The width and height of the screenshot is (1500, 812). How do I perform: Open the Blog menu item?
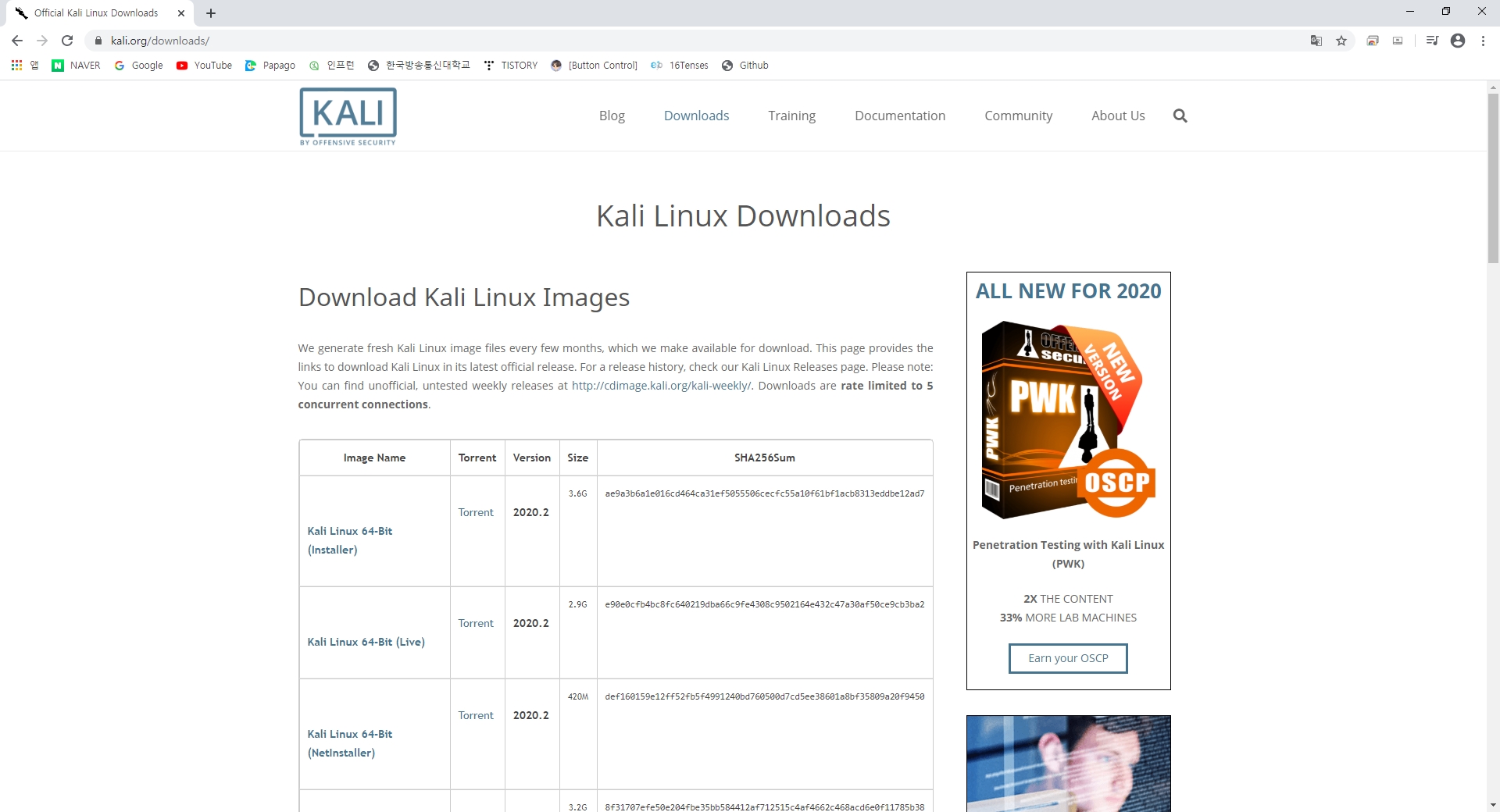[x=612, y=116]
